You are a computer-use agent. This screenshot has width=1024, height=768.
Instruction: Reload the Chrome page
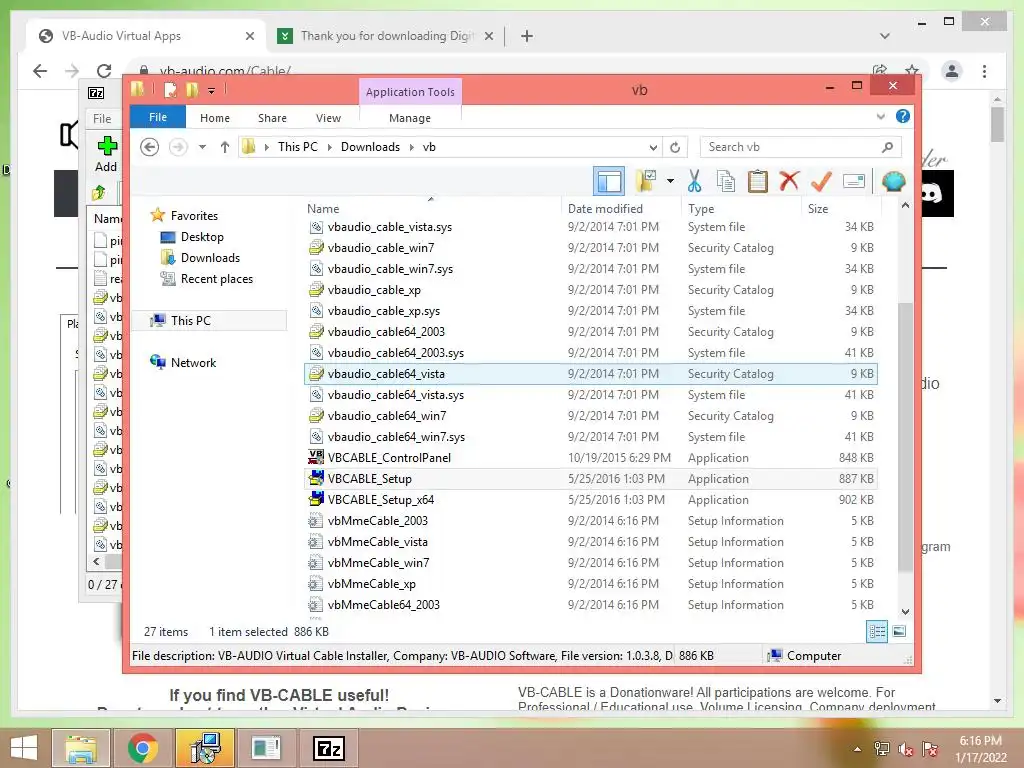[x=104, y=71]
